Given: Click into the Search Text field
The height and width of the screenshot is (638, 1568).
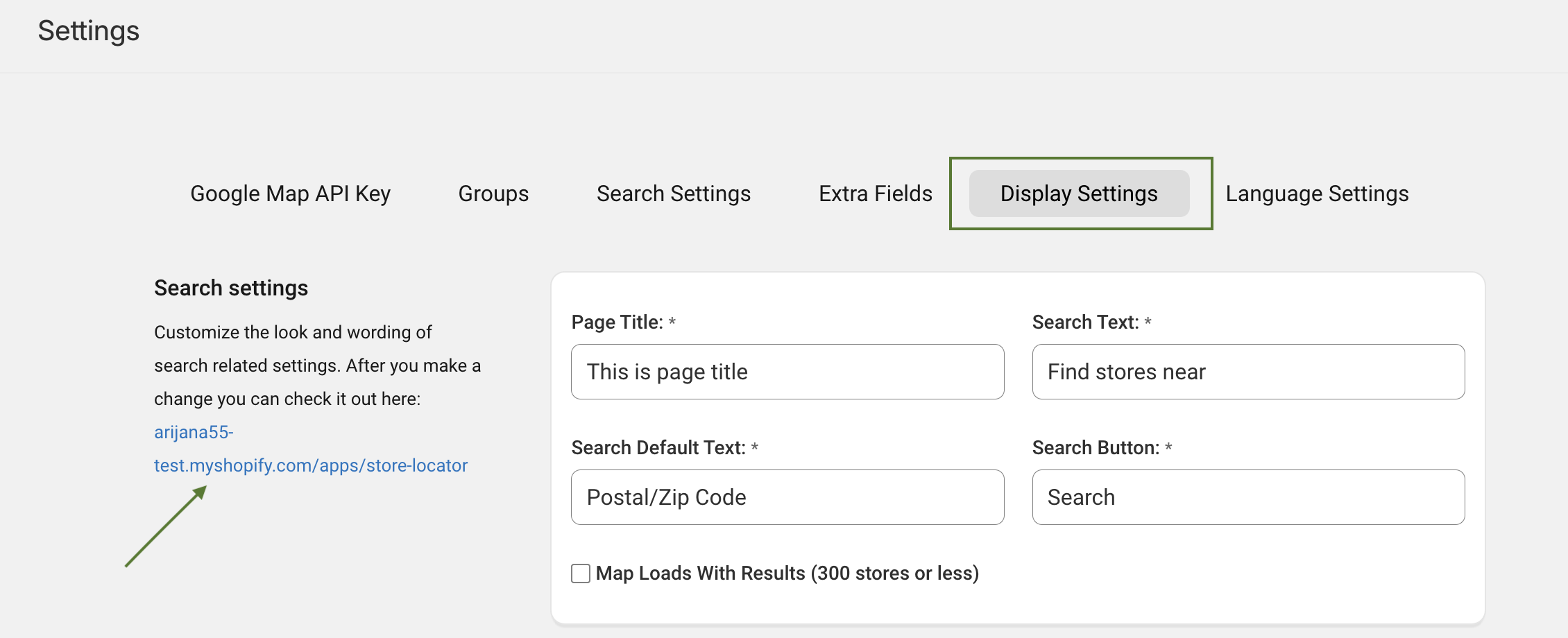Looking at the screenshot, I should click(1248, 372).
